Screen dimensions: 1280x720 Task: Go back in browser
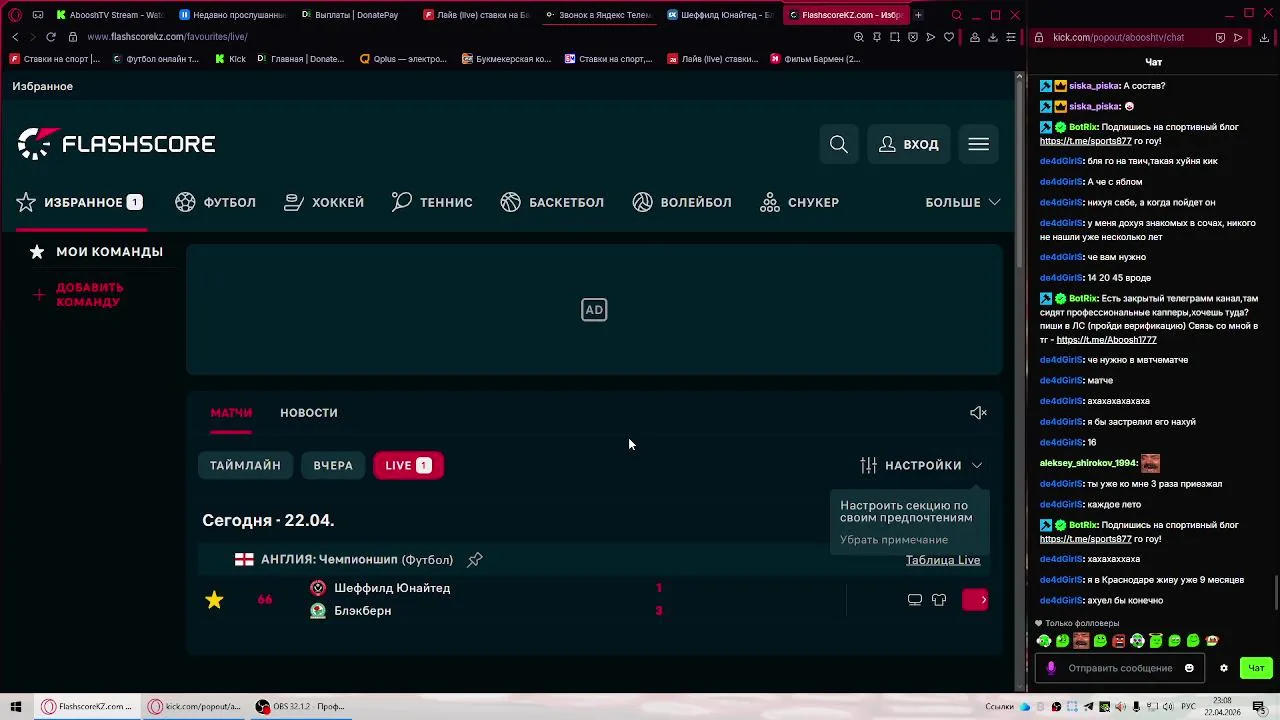15,37
